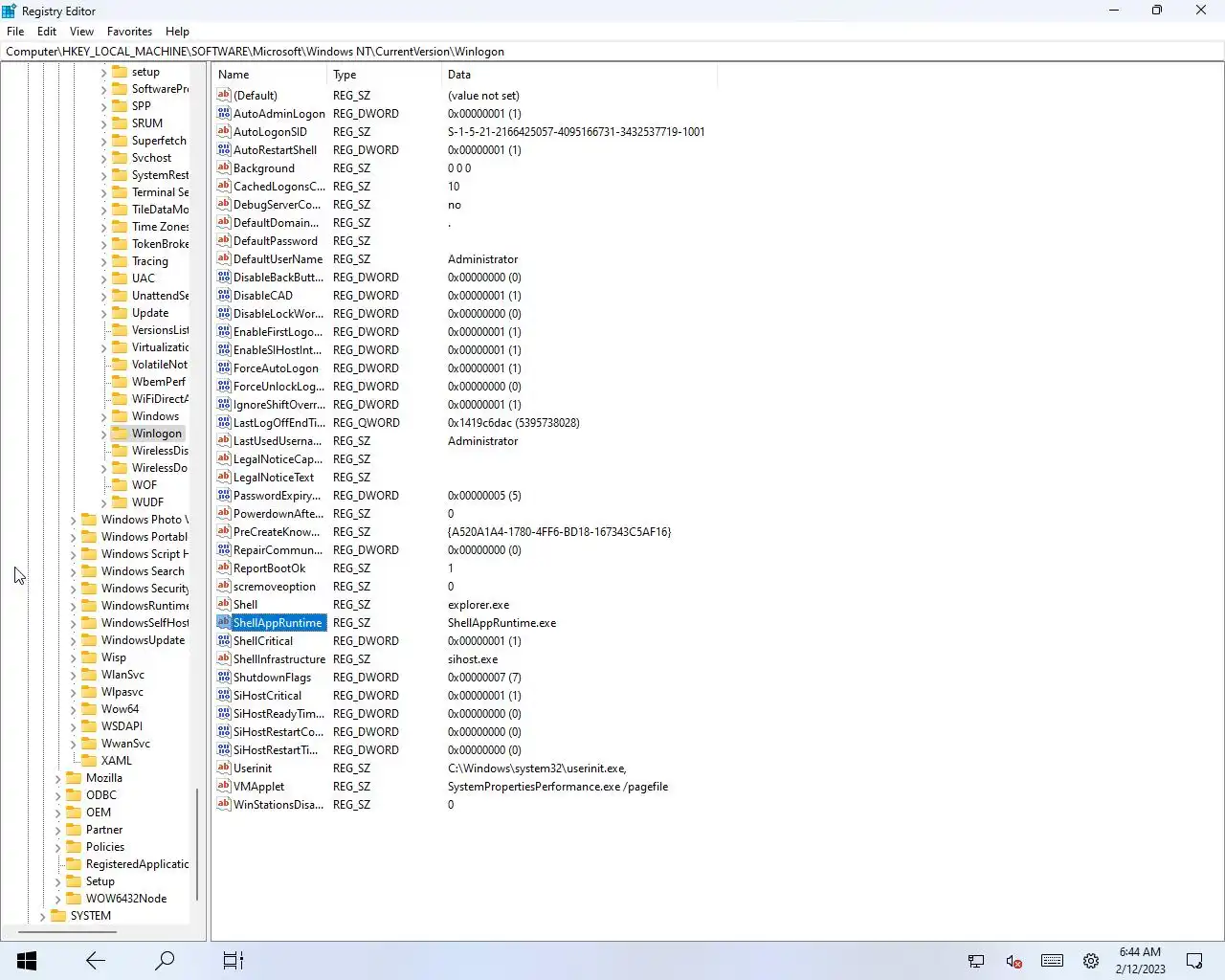
Task: Click the DisableCAD DWORD value icon
Action: tap(224, 295)
